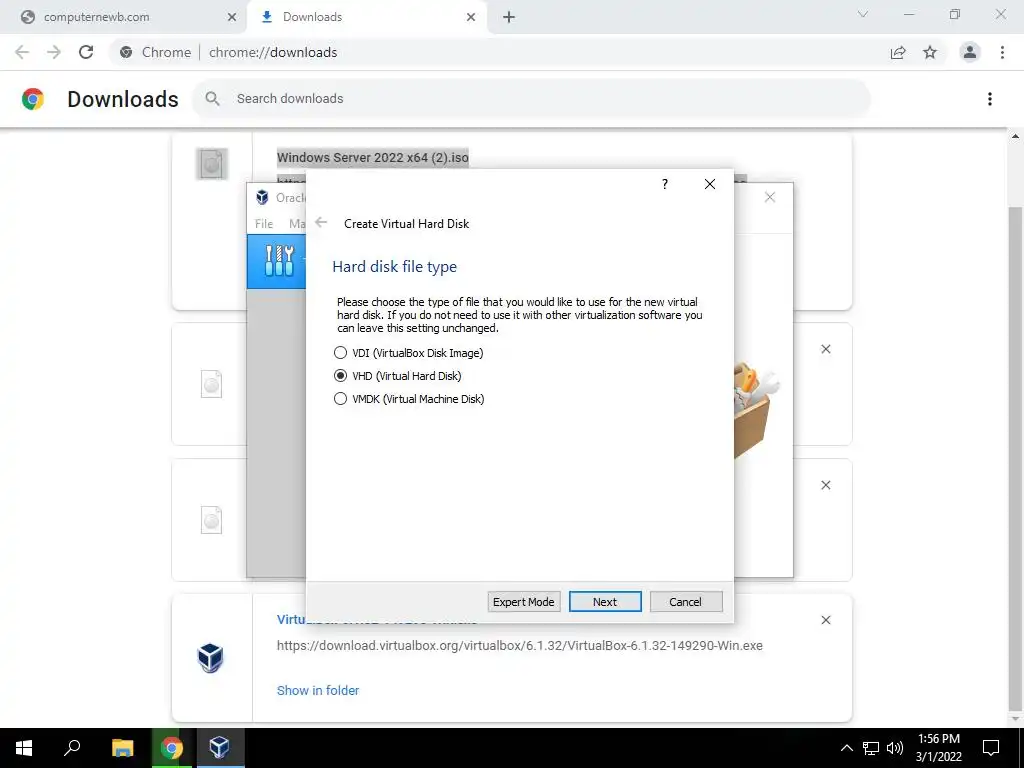Remove the third download entry from list
This screenshot has width=1024, height=768.
pyautogui.click(x=825, y=485)
